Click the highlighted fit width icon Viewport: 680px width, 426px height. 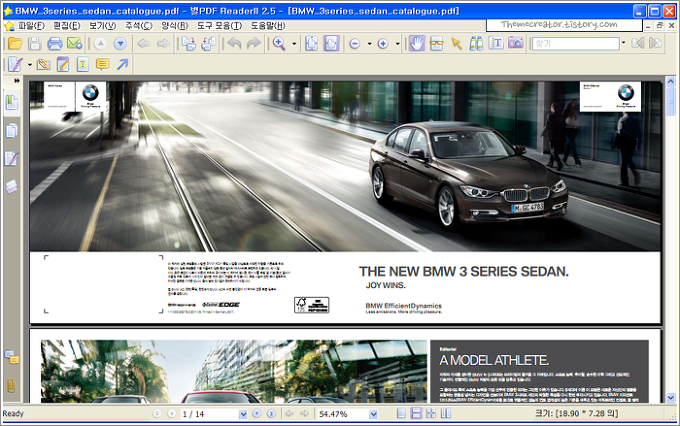tap(331, 43)
